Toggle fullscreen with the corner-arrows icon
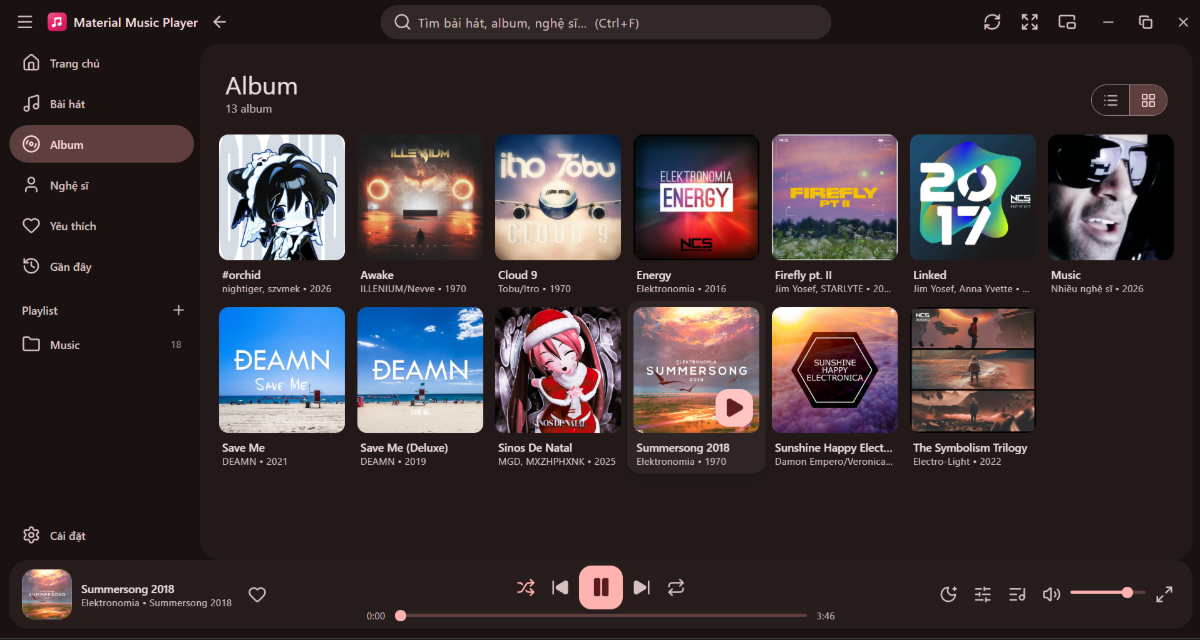The height and width of the screenshot is (640, 1200). (1030, 22)
